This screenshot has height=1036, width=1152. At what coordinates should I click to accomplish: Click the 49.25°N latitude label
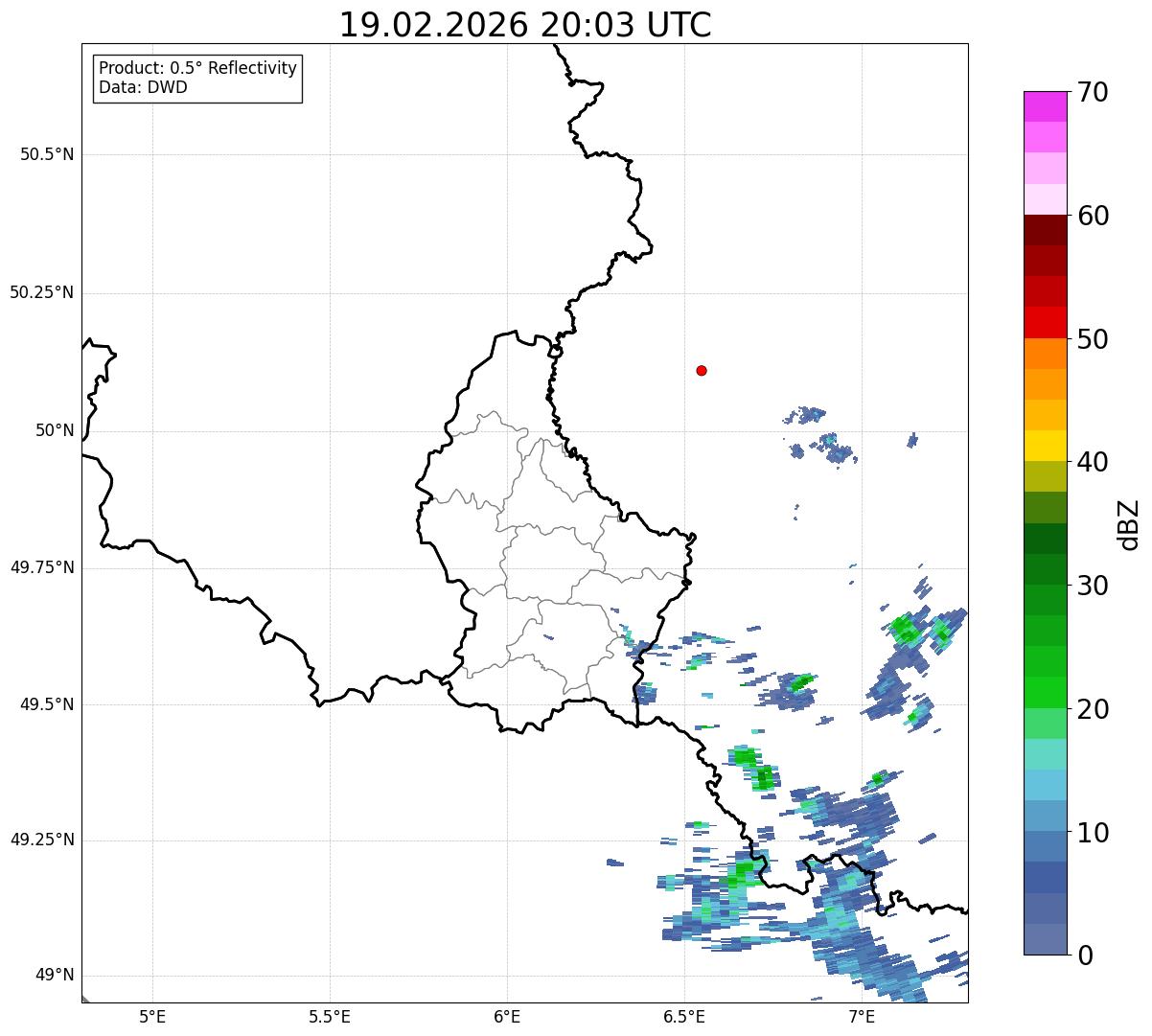pyautogui.click(x=42, y=840)
